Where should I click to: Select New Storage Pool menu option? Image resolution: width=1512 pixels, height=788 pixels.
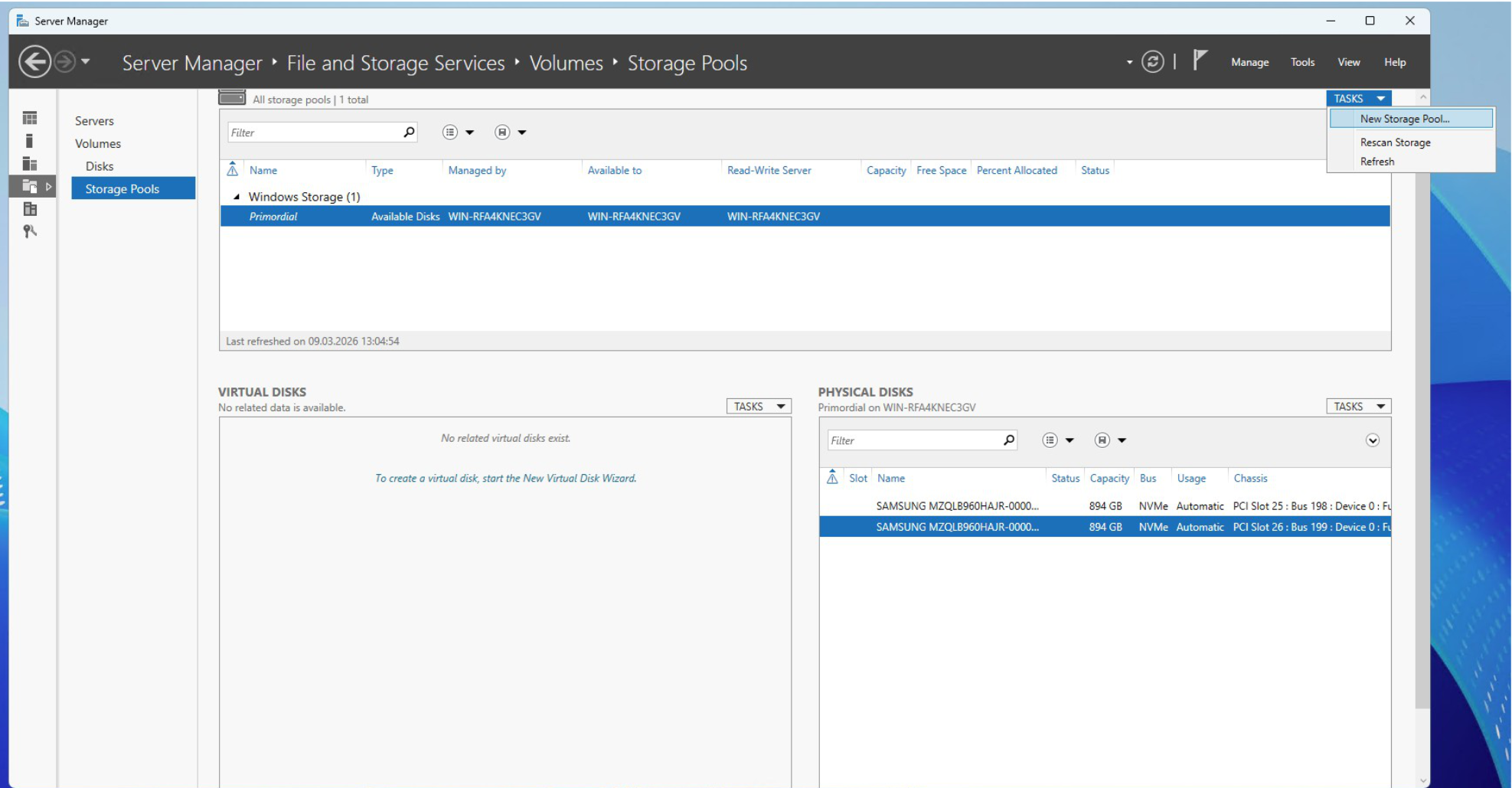(x=1404, y=119)
